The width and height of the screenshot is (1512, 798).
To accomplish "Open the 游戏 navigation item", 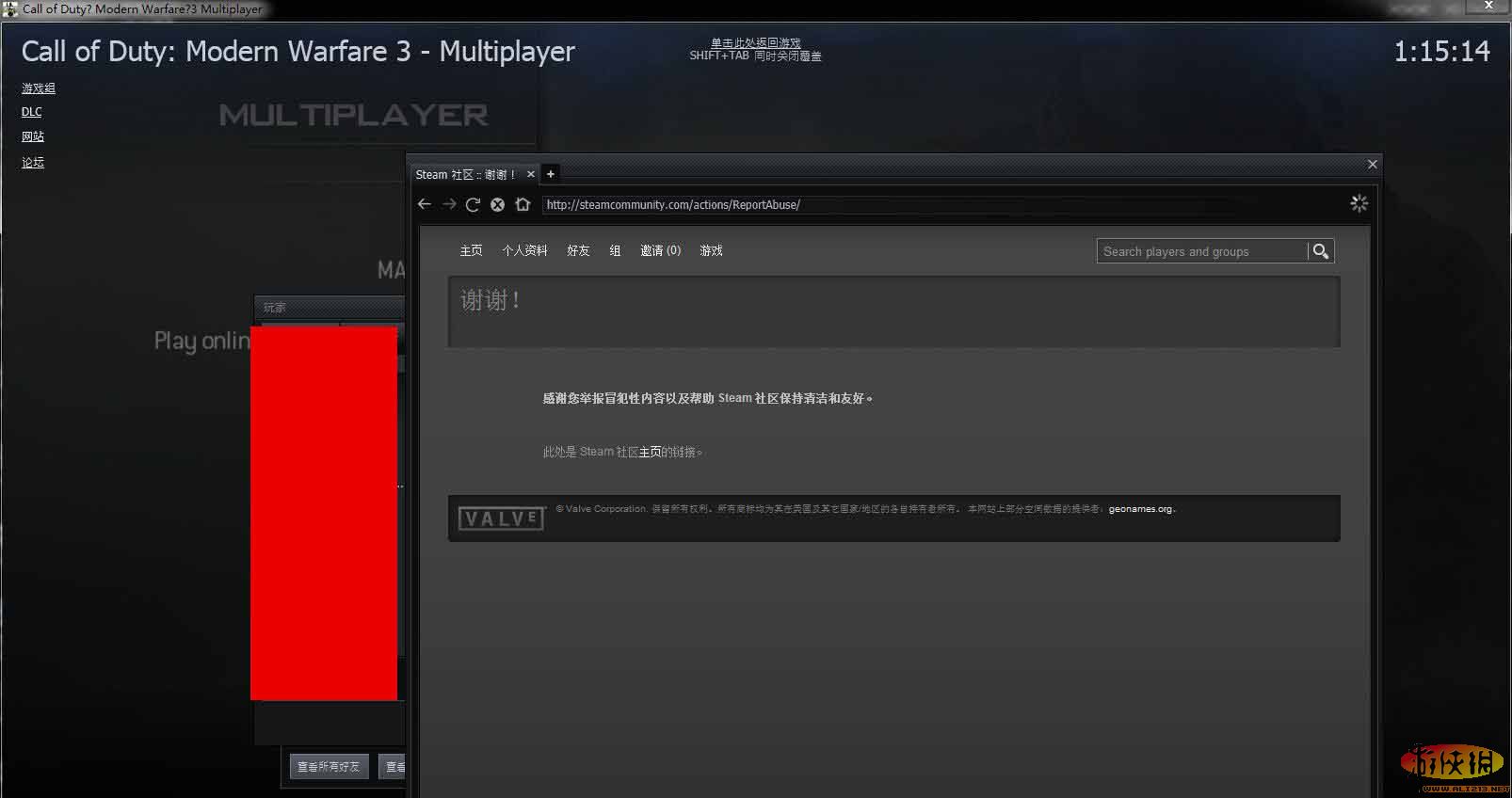I will (711, 250).
